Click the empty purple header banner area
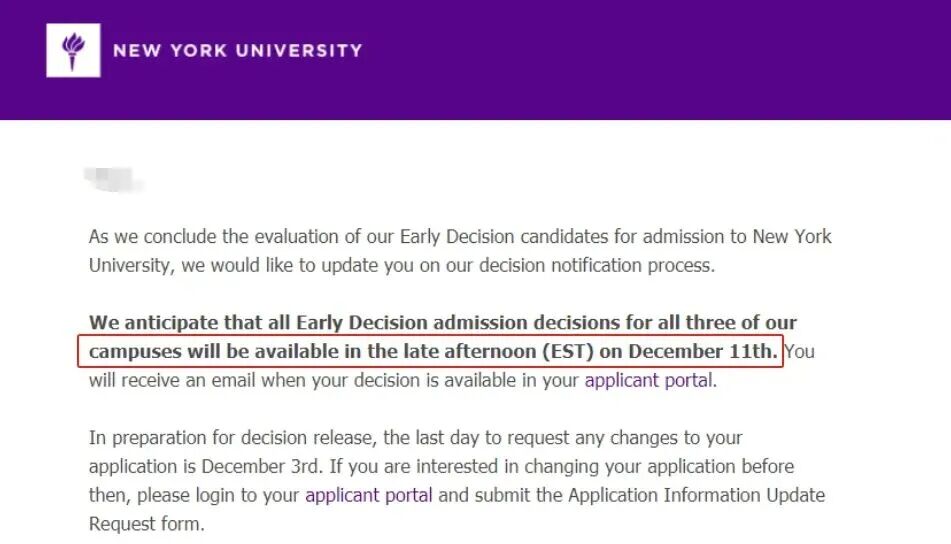Viewport: 951px width, 544px height. pyautogui.click(x=650, y=60)
